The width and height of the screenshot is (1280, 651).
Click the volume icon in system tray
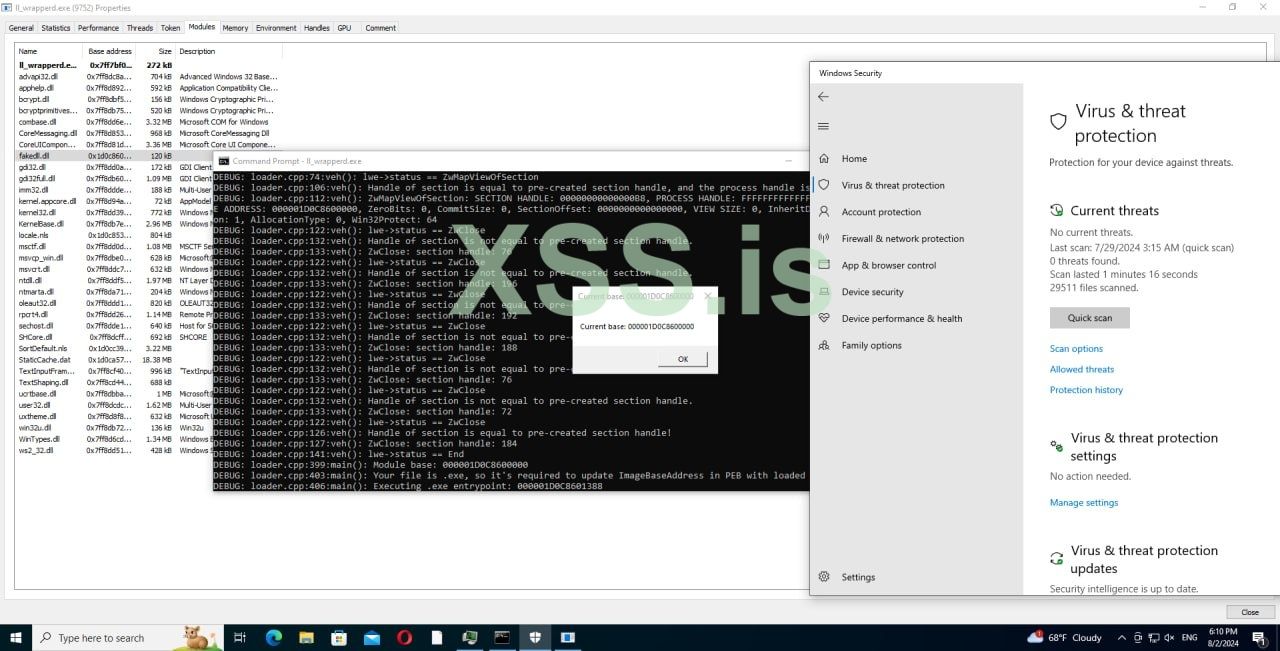(x=1170, y=638)
